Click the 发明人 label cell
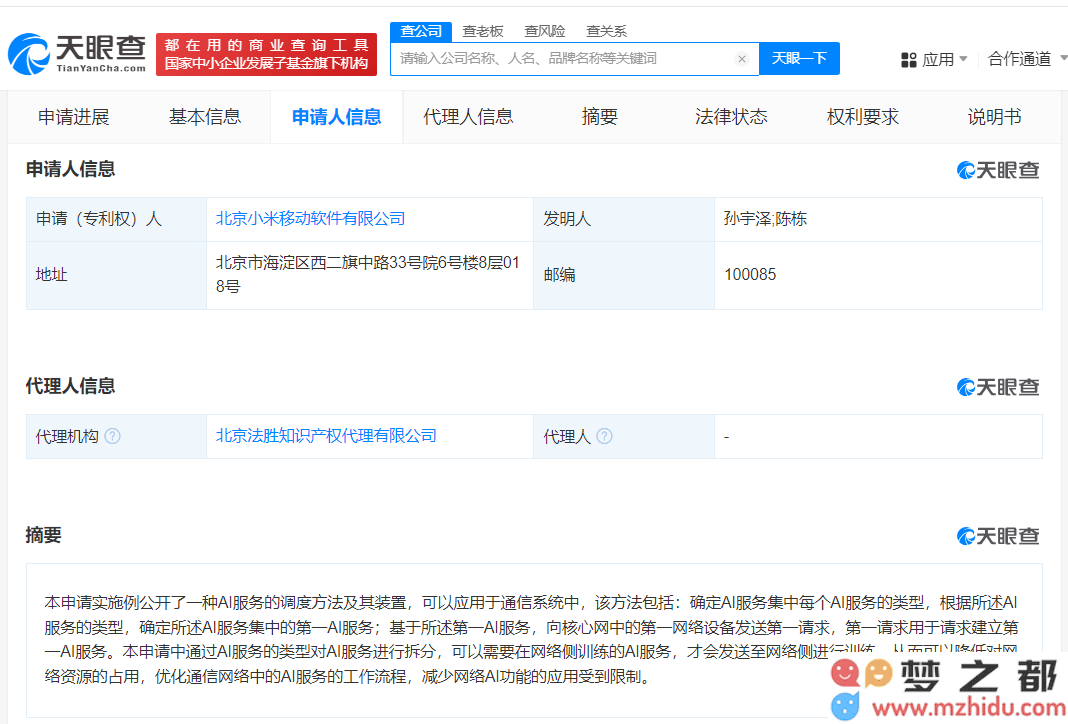Image resolution: width=1068 pixels, height=724 pixels. pyautogui.click(x=624, y=219)
